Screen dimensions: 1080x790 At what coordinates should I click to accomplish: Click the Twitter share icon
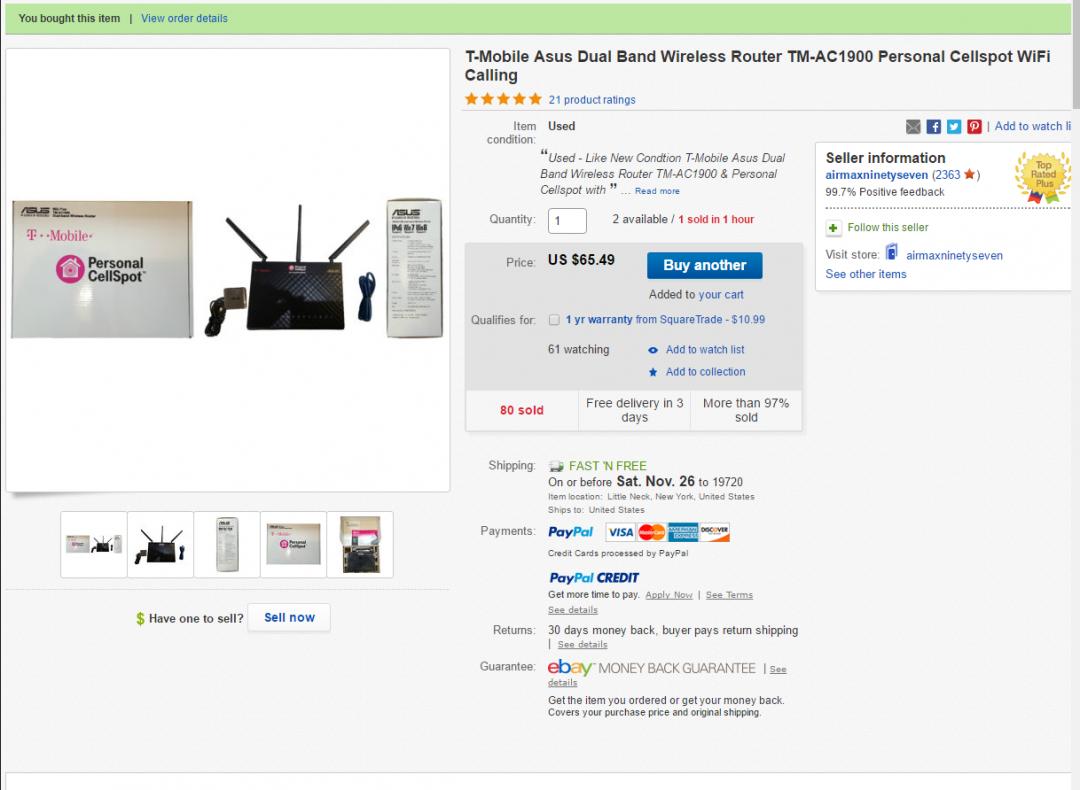click(954, 127)
